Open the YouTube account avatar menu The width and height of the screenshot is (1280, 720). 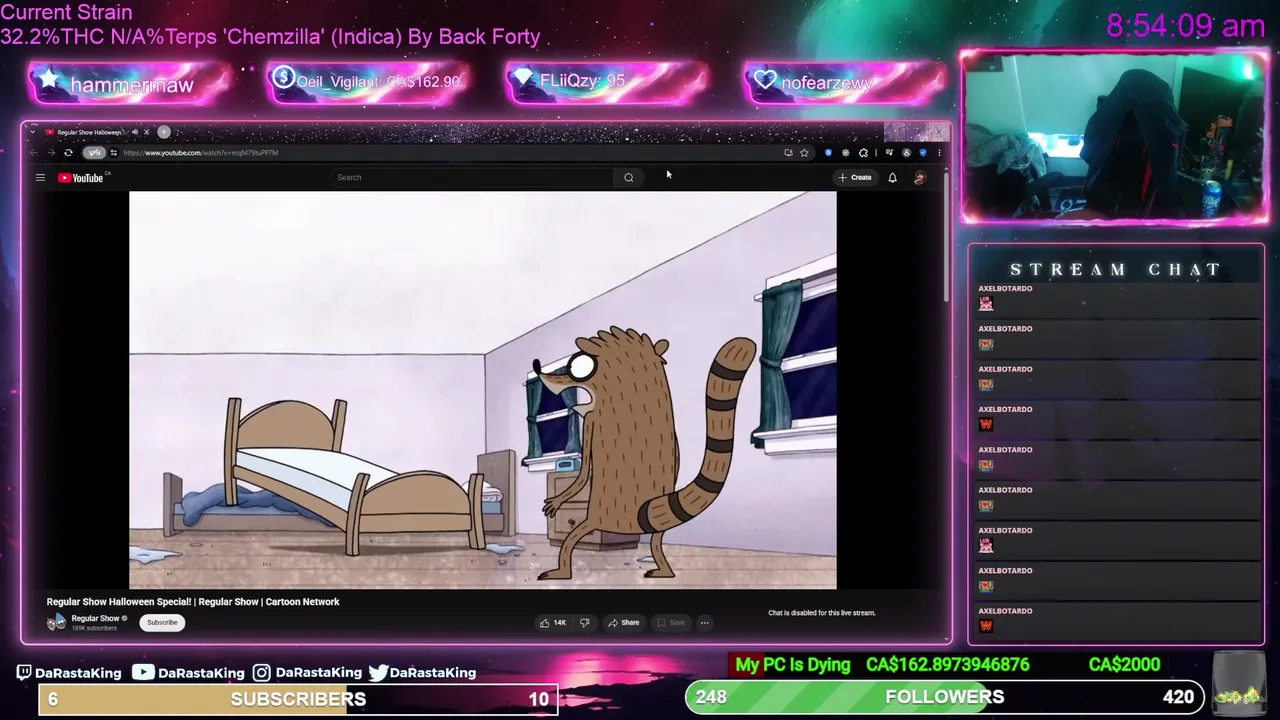(x=920, y=178)
